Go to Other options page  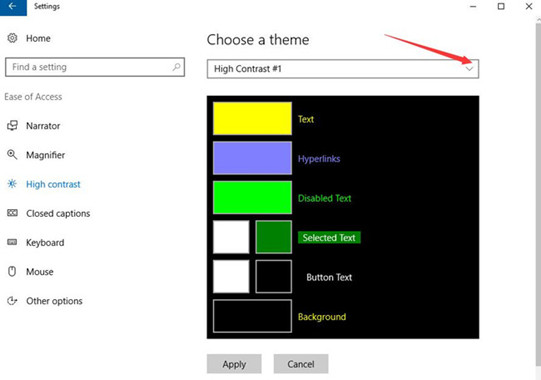click(x=54, y=301)
